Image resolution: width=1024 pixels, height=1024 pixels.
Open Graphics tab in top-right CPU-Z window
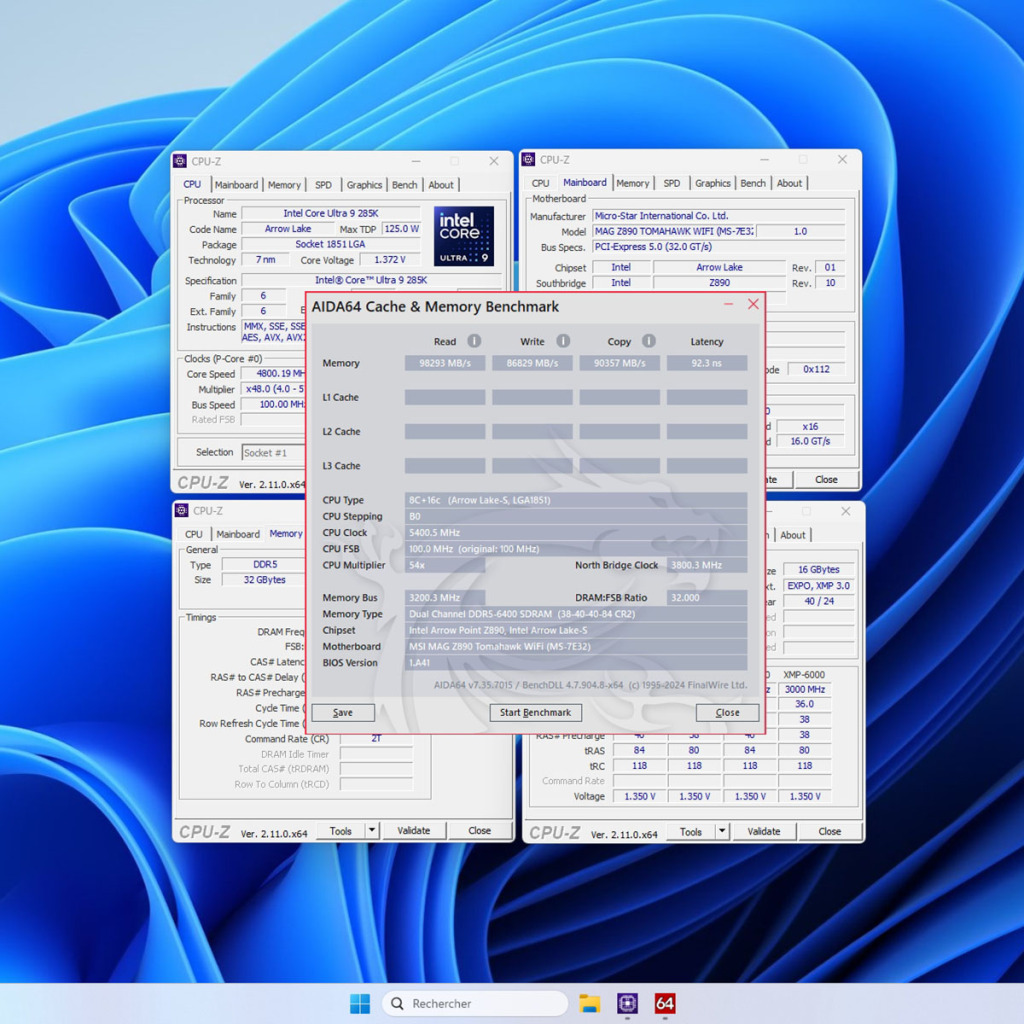pos(712,184)
